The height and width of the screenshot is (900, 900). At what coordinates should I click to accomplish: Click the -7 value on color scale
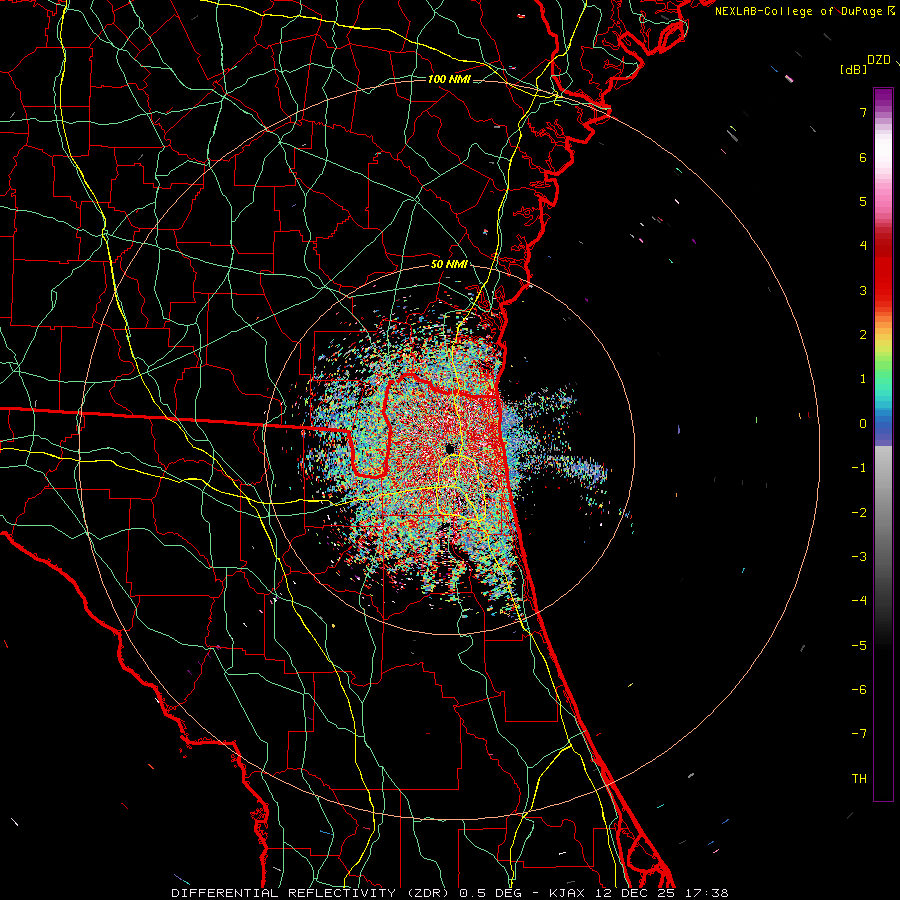(859, 734)
